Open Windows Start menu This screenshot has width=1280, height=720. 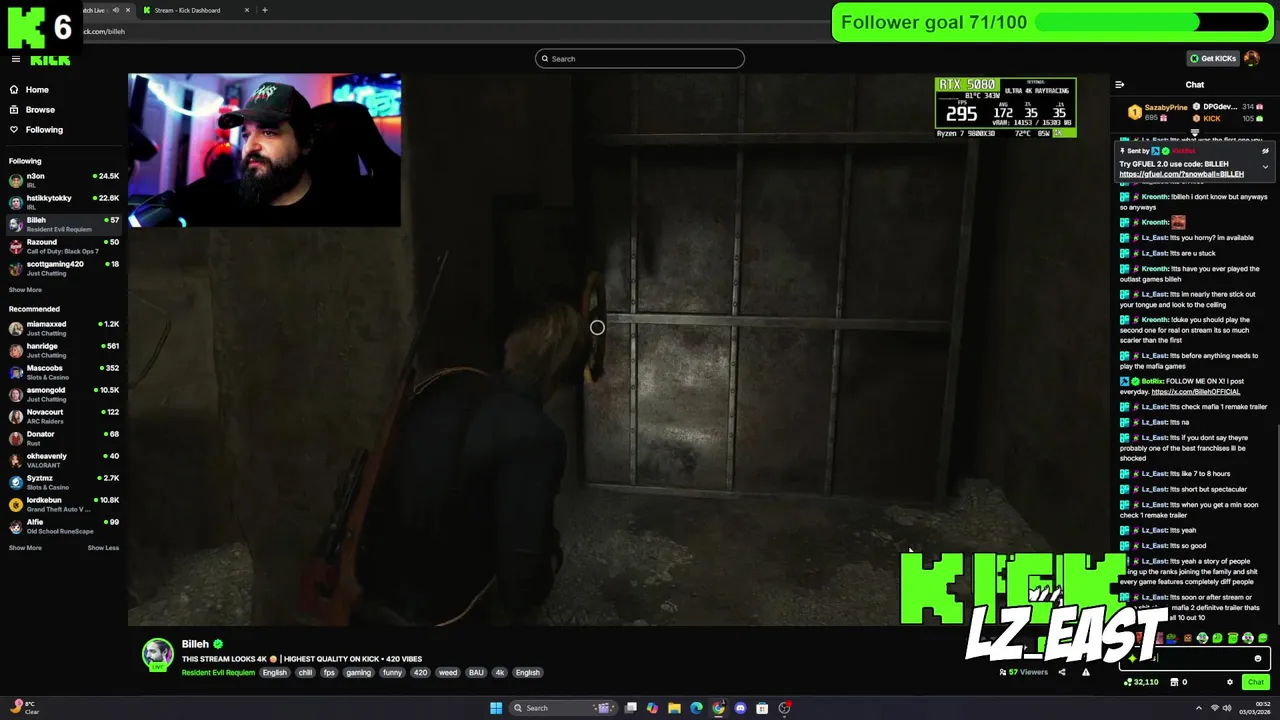496,708
